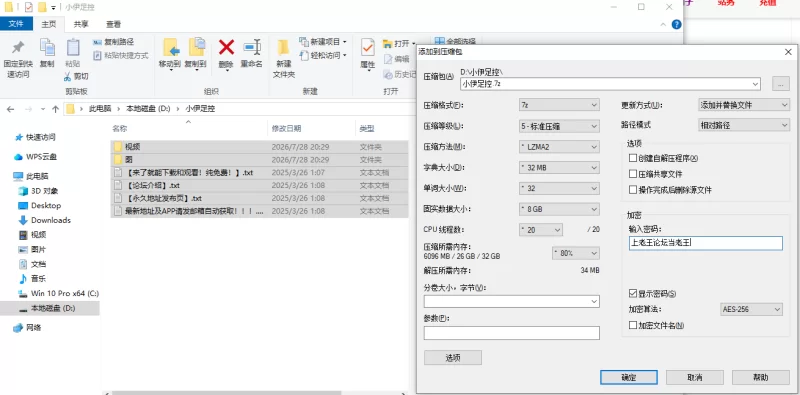Click Paste shortcut in the ribbon

(121, 55)
